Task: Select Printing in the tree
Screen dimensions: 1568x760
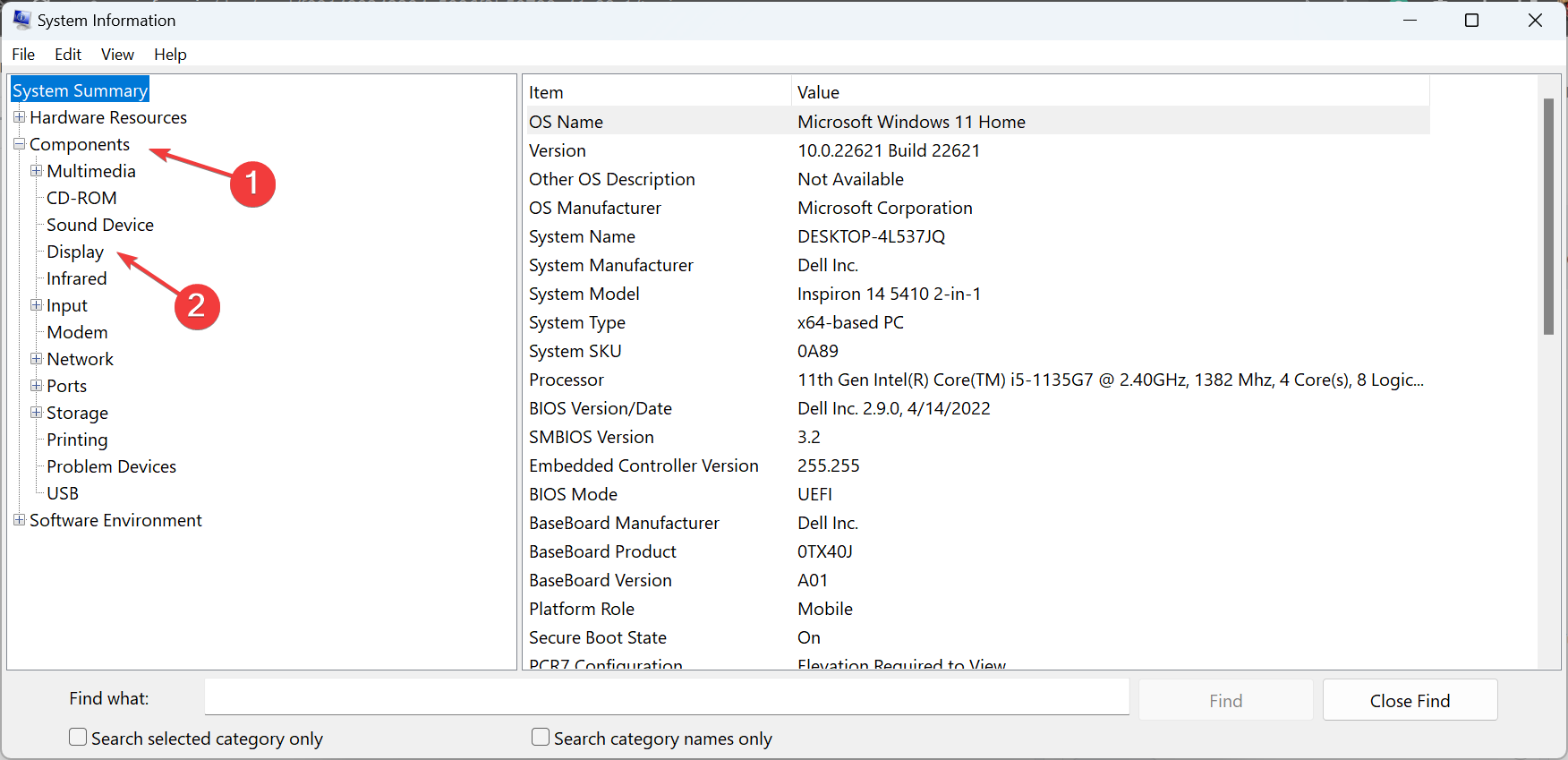Action: (x=77, y=440)
